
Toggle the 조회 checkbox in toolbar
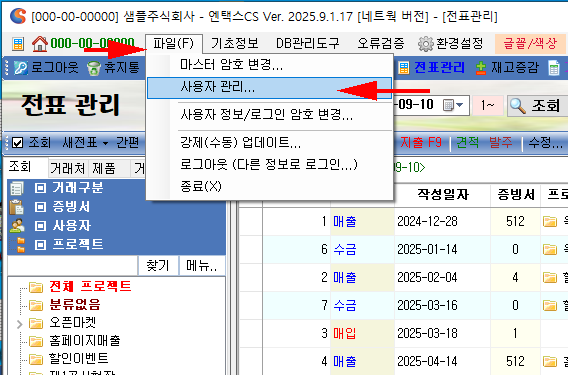pos(17,143)
